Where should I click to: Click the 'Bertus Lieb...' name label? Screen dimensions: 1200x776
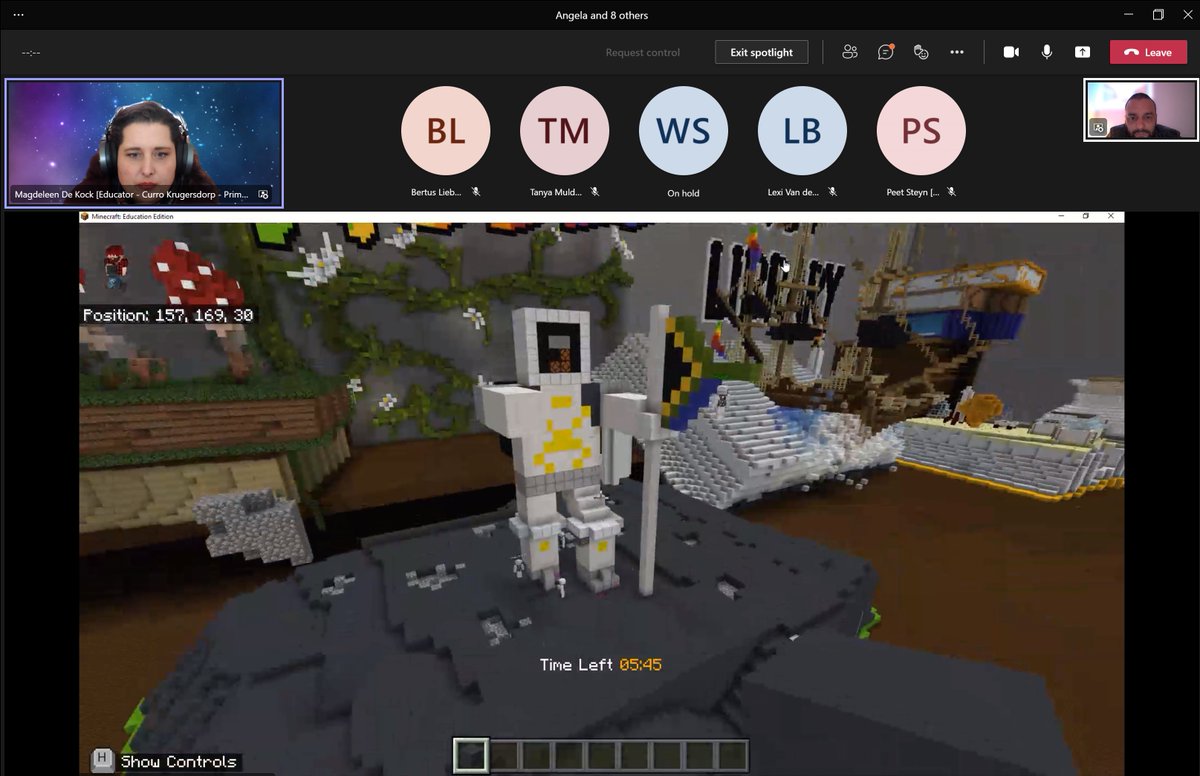(436, 192)
